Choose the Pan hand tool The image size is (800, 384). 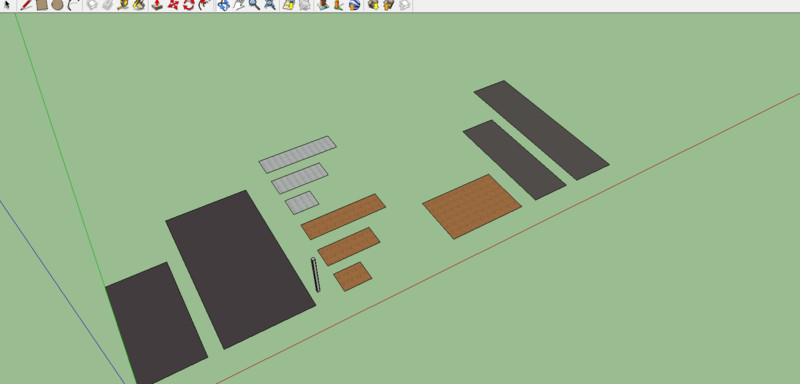pyautogui.click(x=238, y=5)
